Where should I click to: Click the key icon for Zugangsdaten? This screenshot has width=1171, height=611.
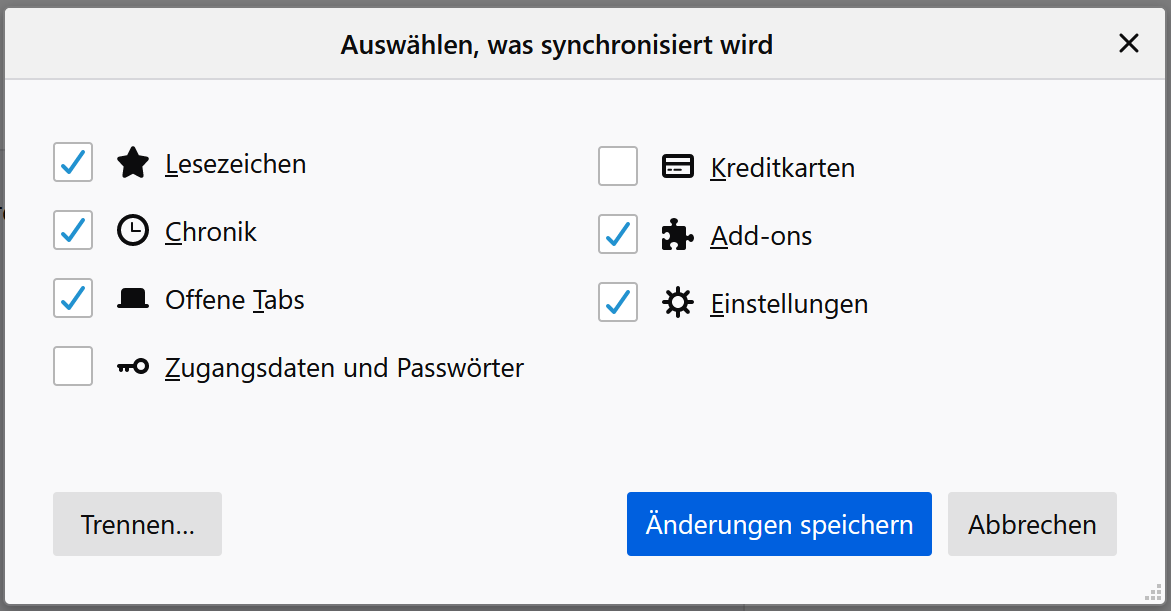(x=133, y=367)
